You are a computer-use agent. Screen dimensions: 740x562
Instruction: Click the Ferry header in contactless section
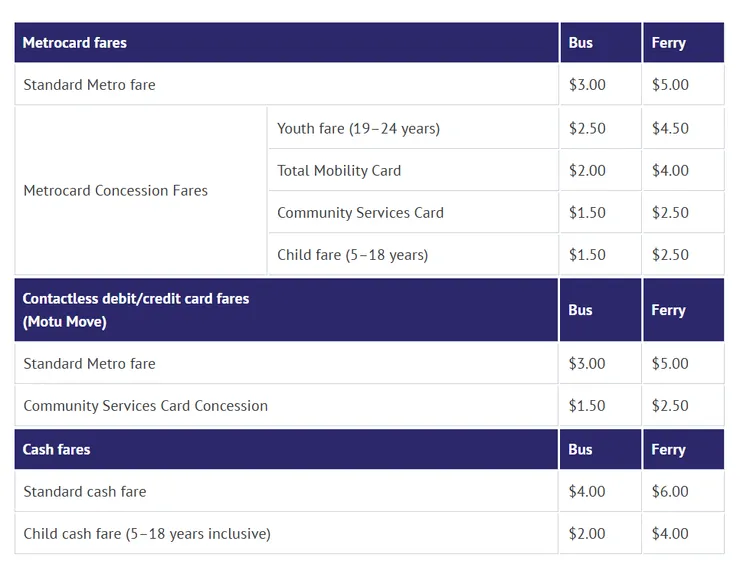668,310
